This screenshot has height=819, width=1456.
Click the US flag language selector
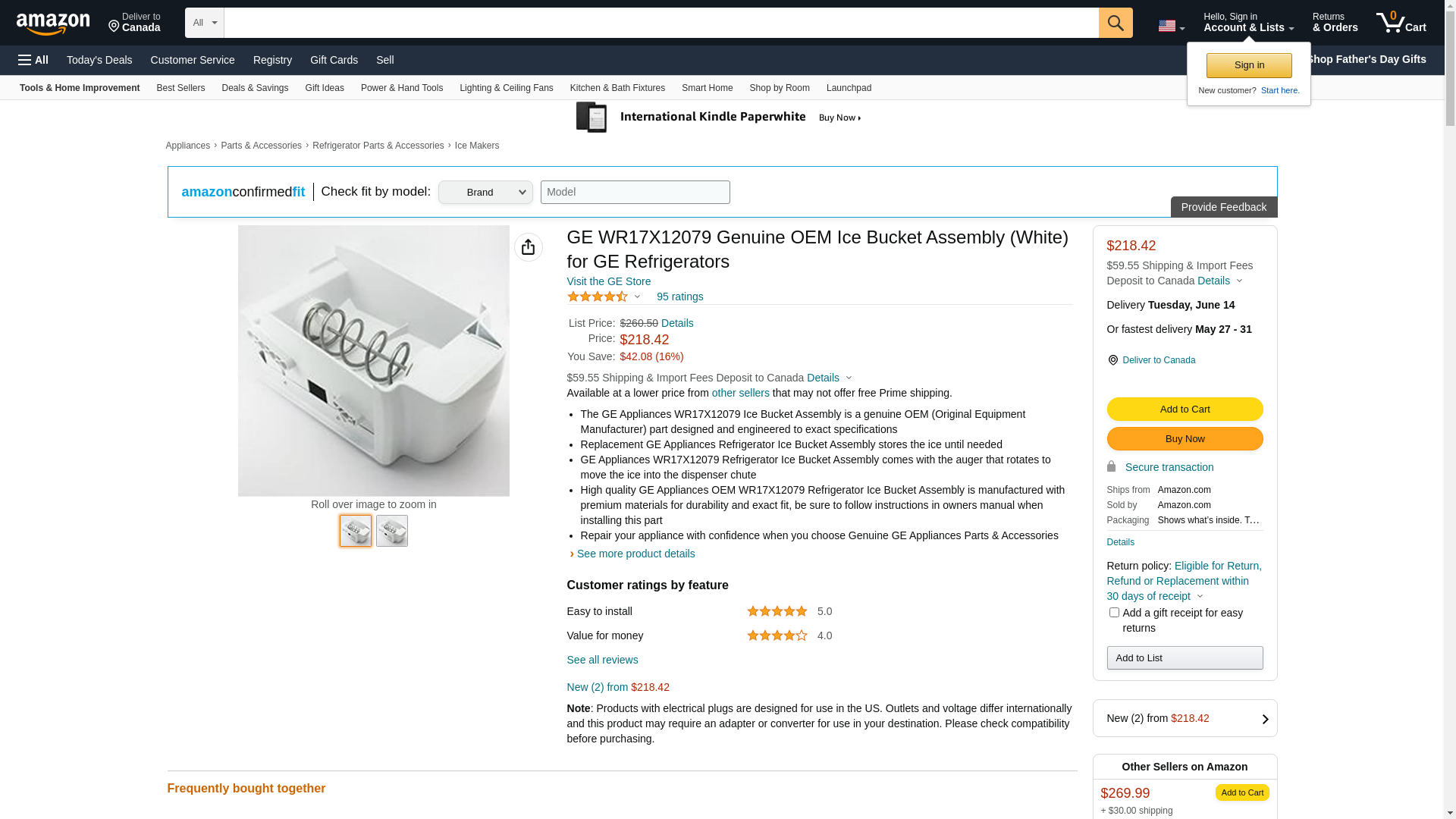[1170, 27]
